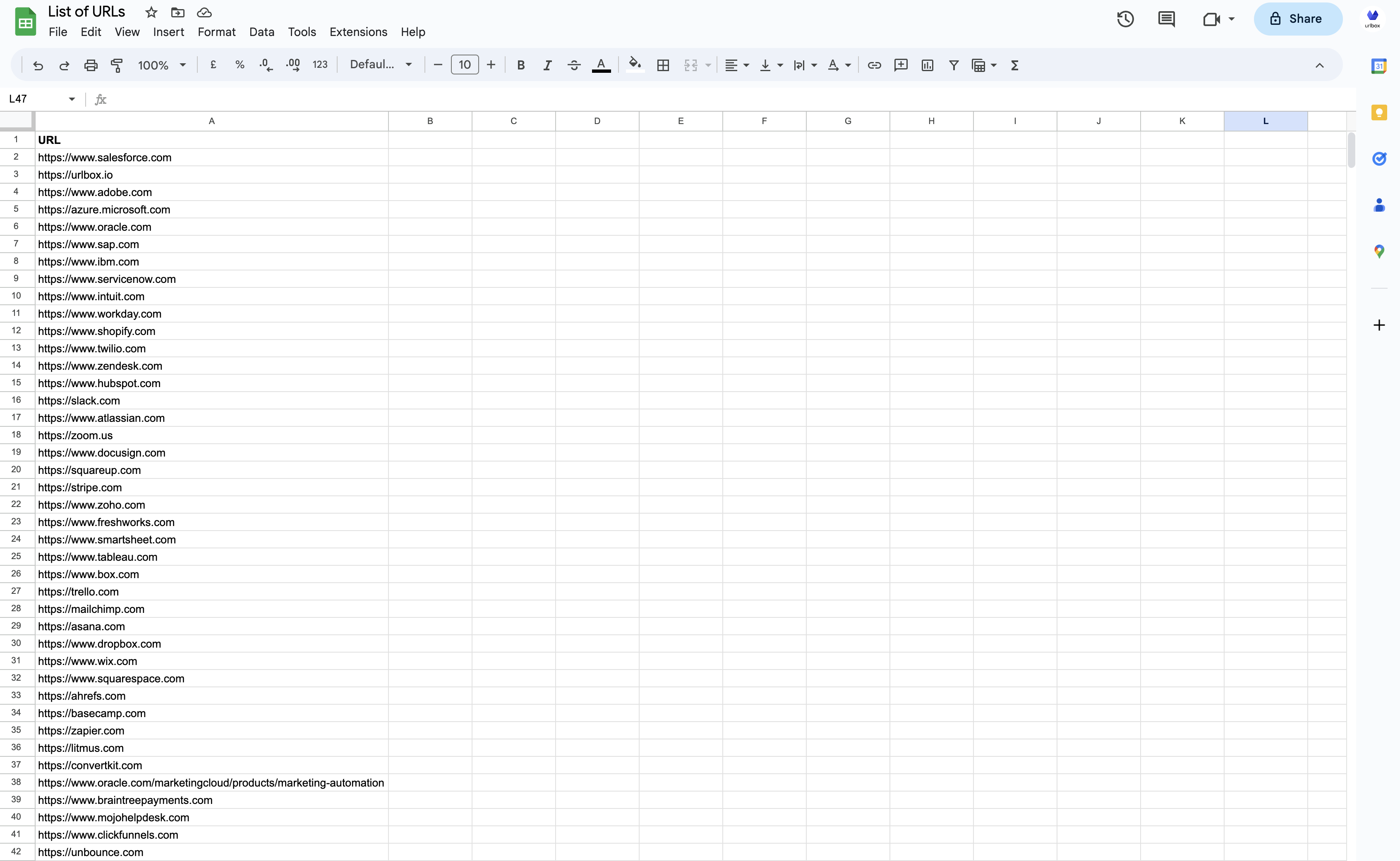Open the borders menu arrow
Viewport: 1400px width, 861px height.
click(662, 65)
